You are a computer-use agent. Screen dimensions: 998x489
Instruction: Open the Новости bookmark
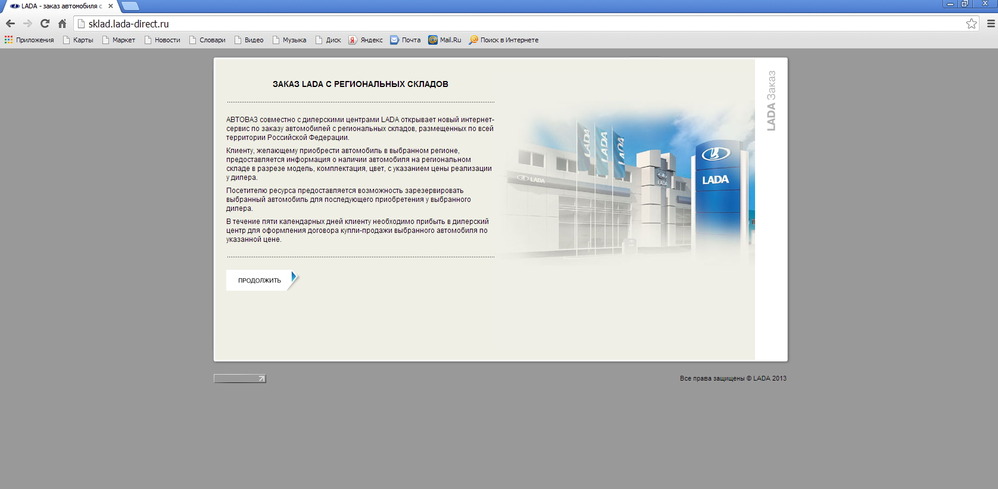tap(162, 39)
